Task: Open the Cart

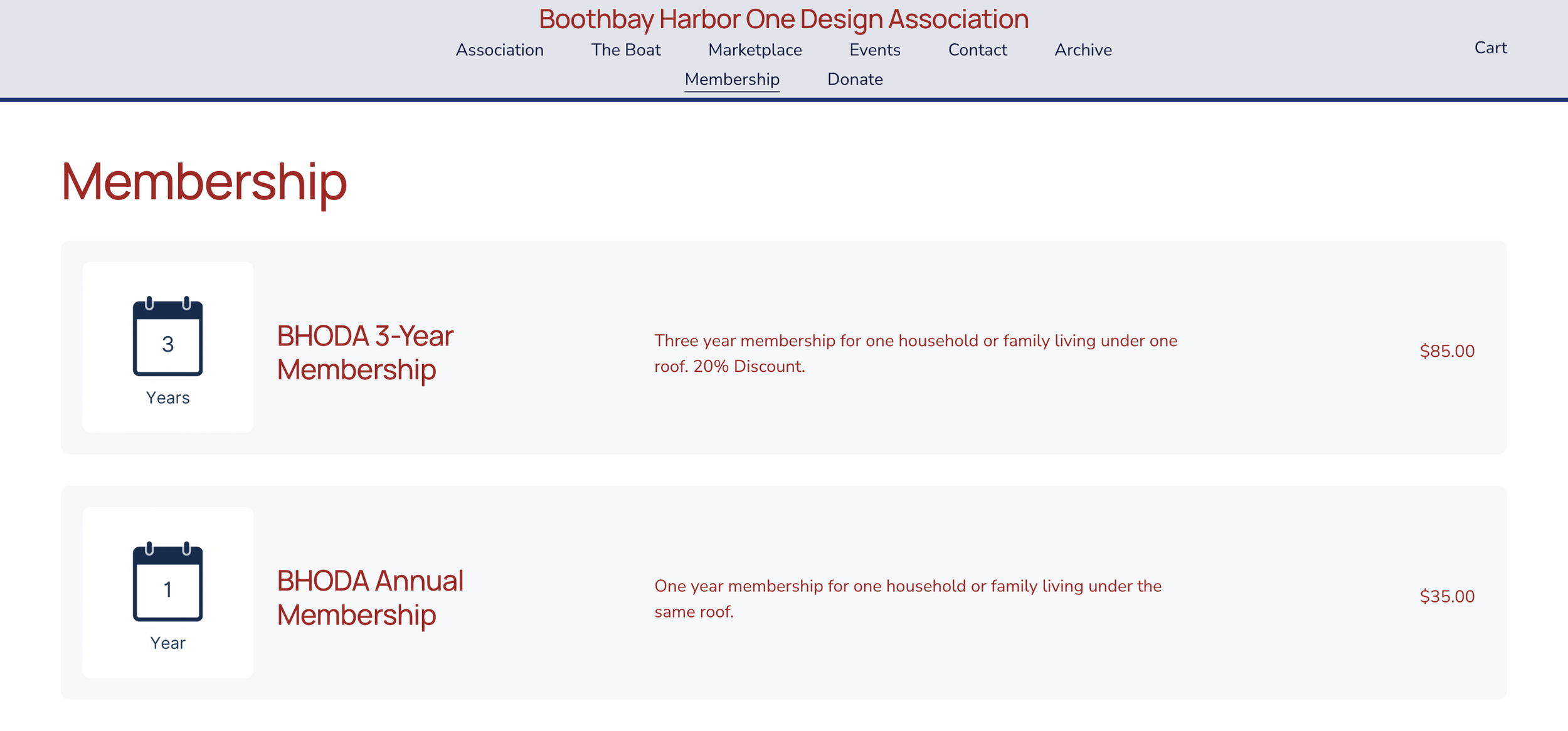Action: [x=1490, y=48]
